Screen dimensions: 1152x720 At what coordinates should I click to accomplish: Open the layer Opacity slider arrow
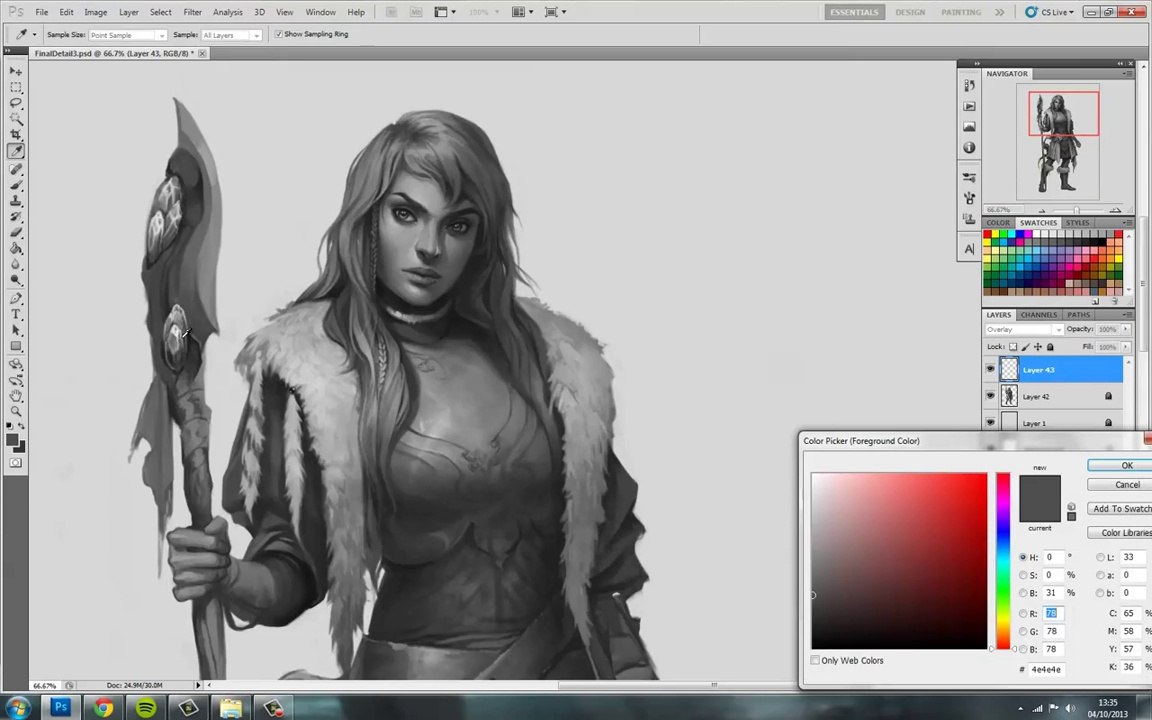1125,329
